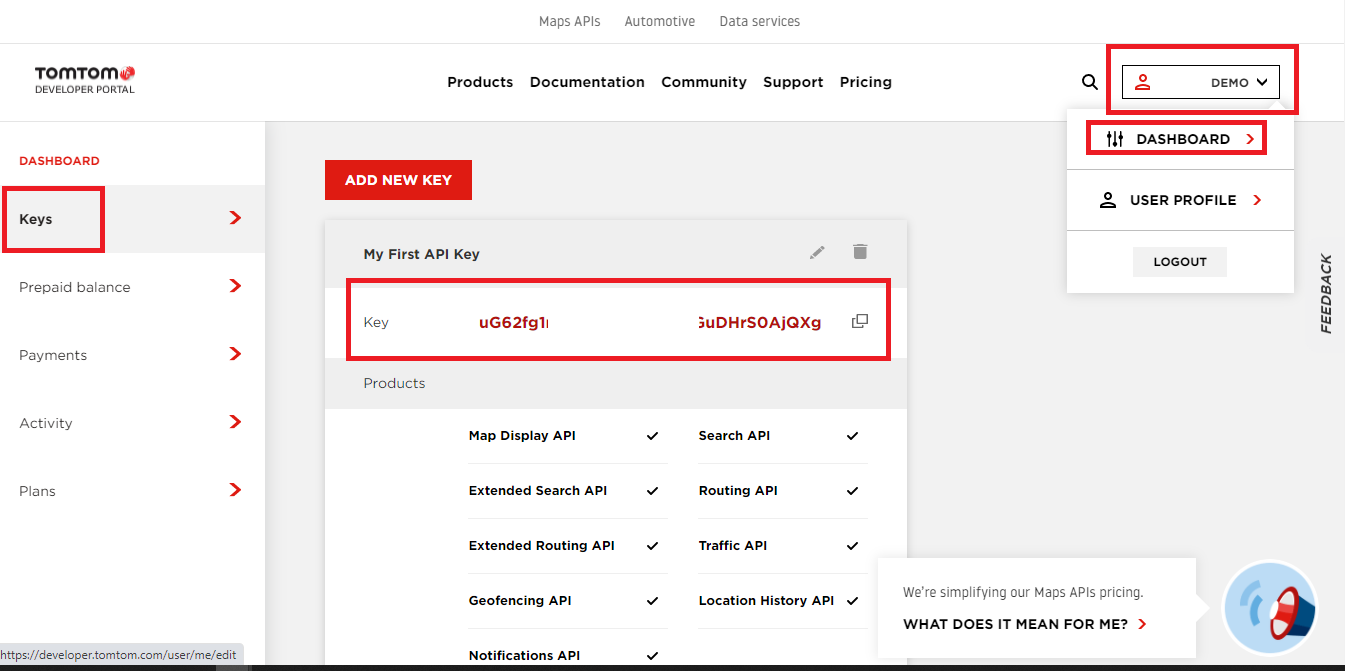
Task: Select Dashboard from the account menu
Action: 1183,139
